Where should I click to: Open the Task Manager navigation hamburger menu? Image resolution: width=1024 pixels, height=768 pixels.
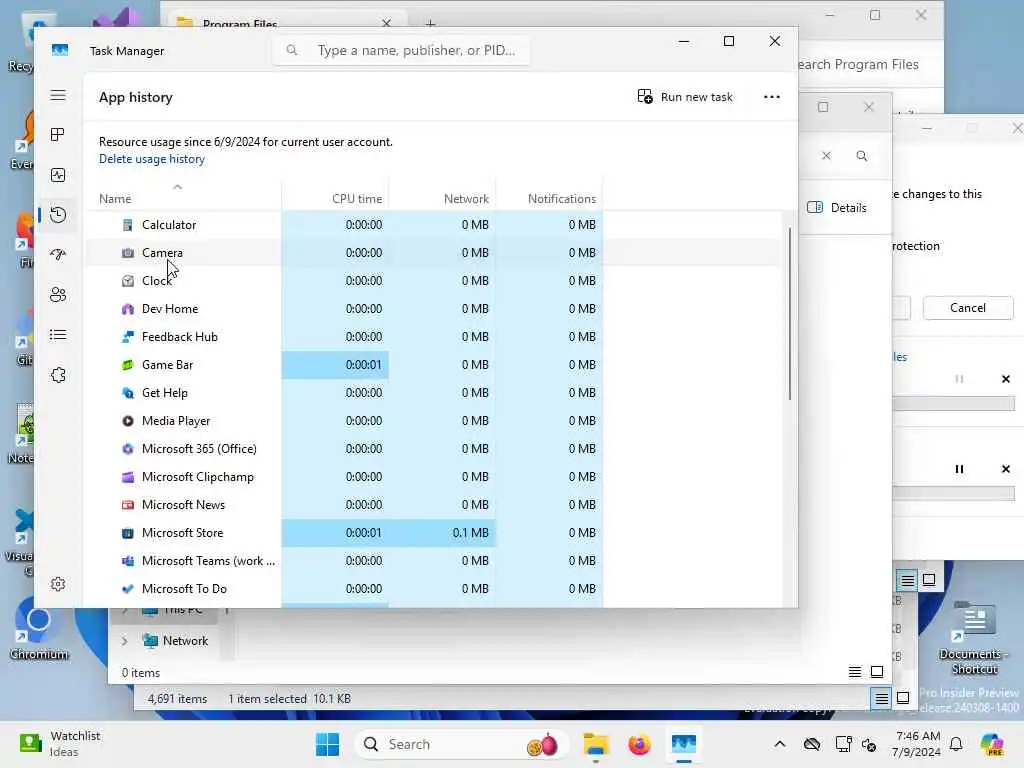click(x=58, y=95)
